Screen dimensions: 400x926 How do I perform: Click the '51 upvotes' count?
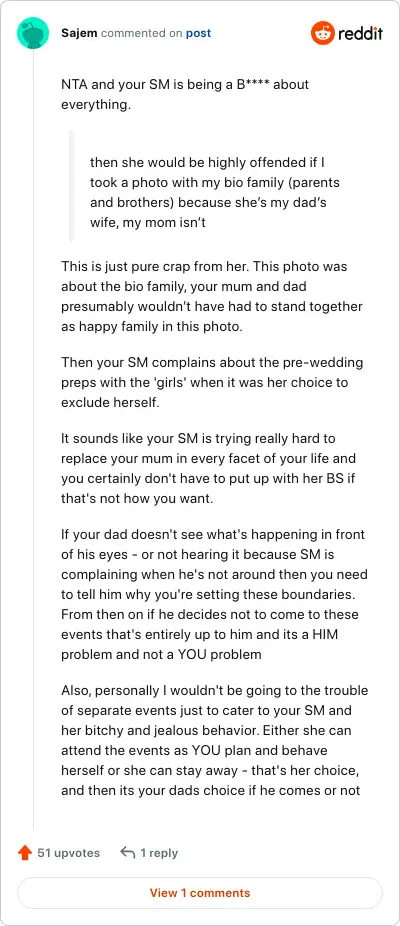[69, 853]
